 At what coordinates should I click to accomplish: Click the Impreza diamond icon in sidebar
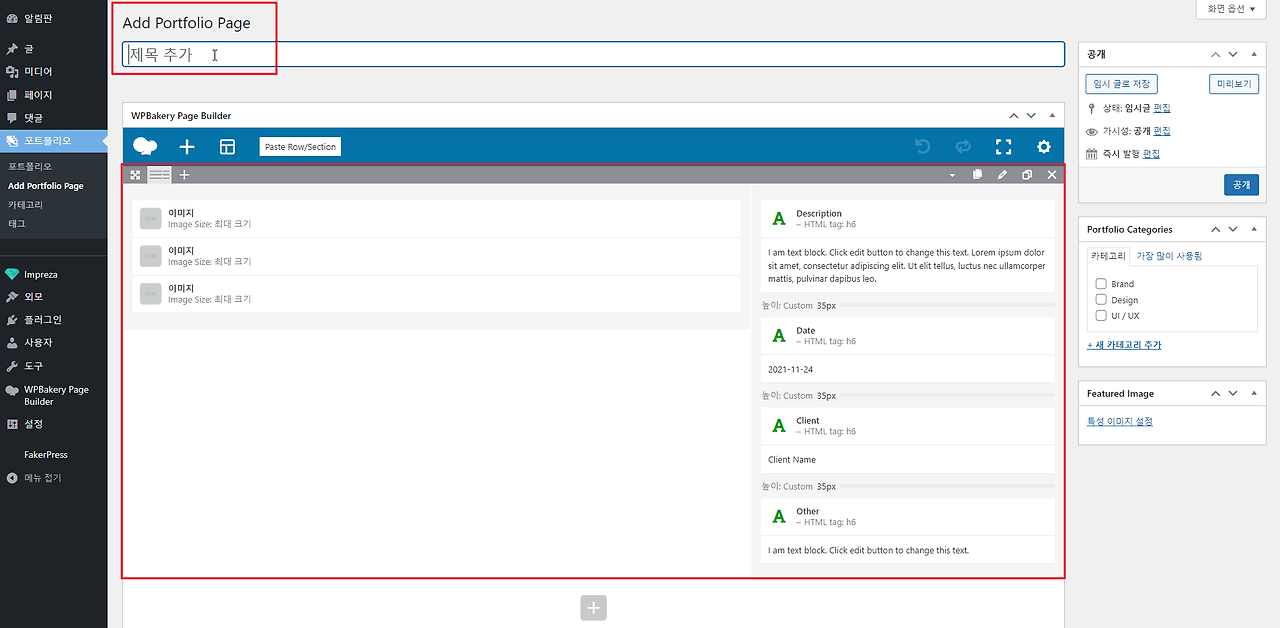pyautogui.click(x=12, y=274)
